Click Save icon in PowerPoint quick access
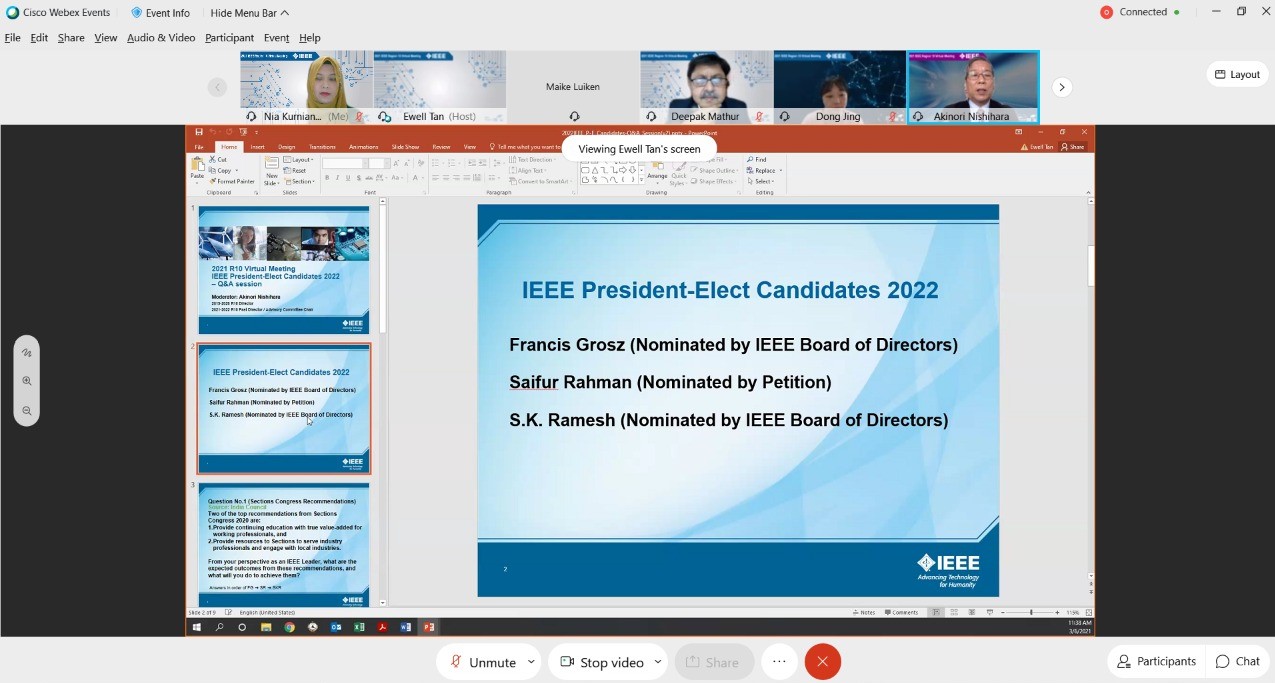This screenshot has width=1275, height=683. (199, 132)
